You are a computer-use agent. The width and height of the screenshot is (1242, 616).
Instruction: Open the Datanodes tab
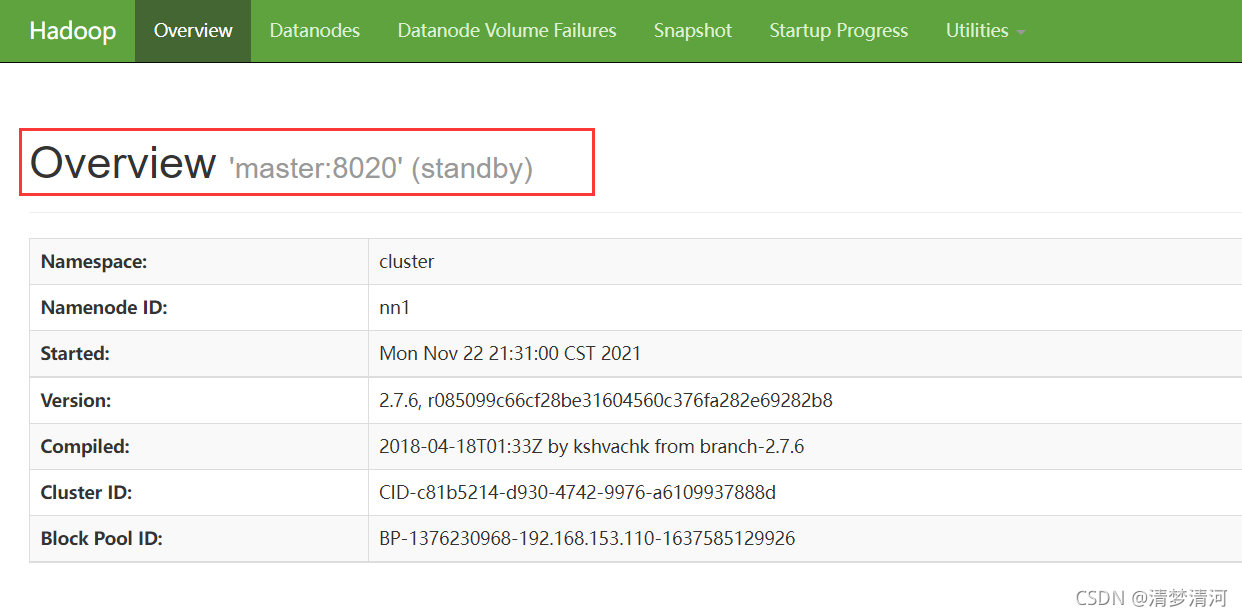point(315,31)
